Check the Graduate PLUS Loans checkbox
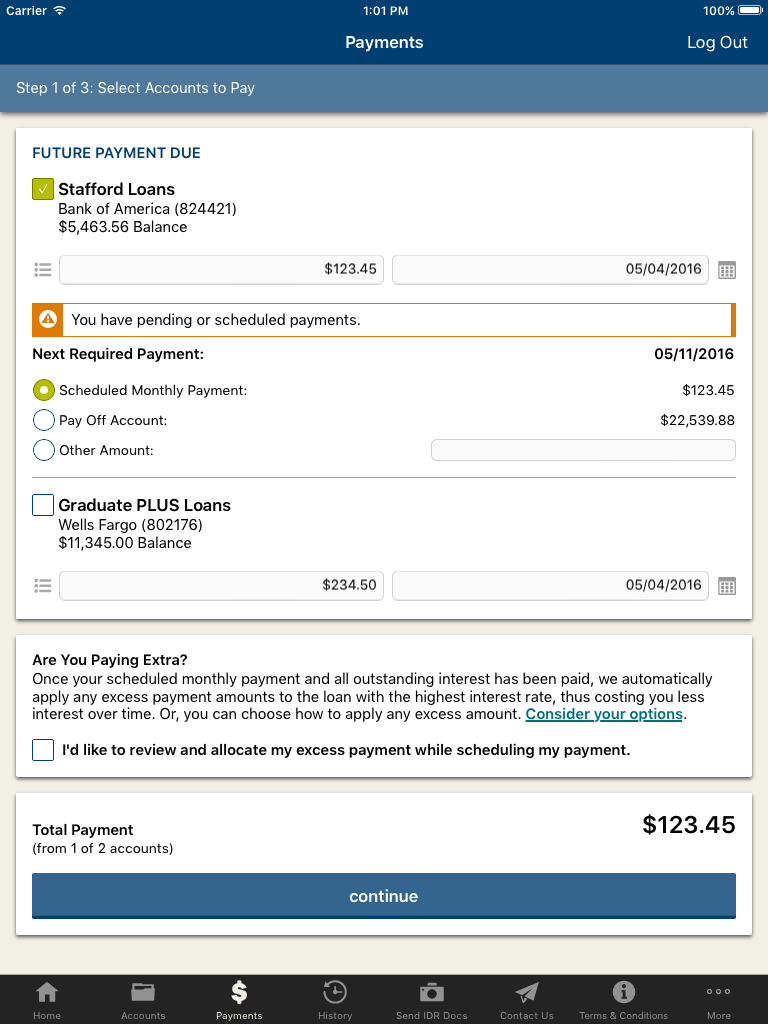The width and height of the screenshot is (768, 1024). (x=43, y=505)
